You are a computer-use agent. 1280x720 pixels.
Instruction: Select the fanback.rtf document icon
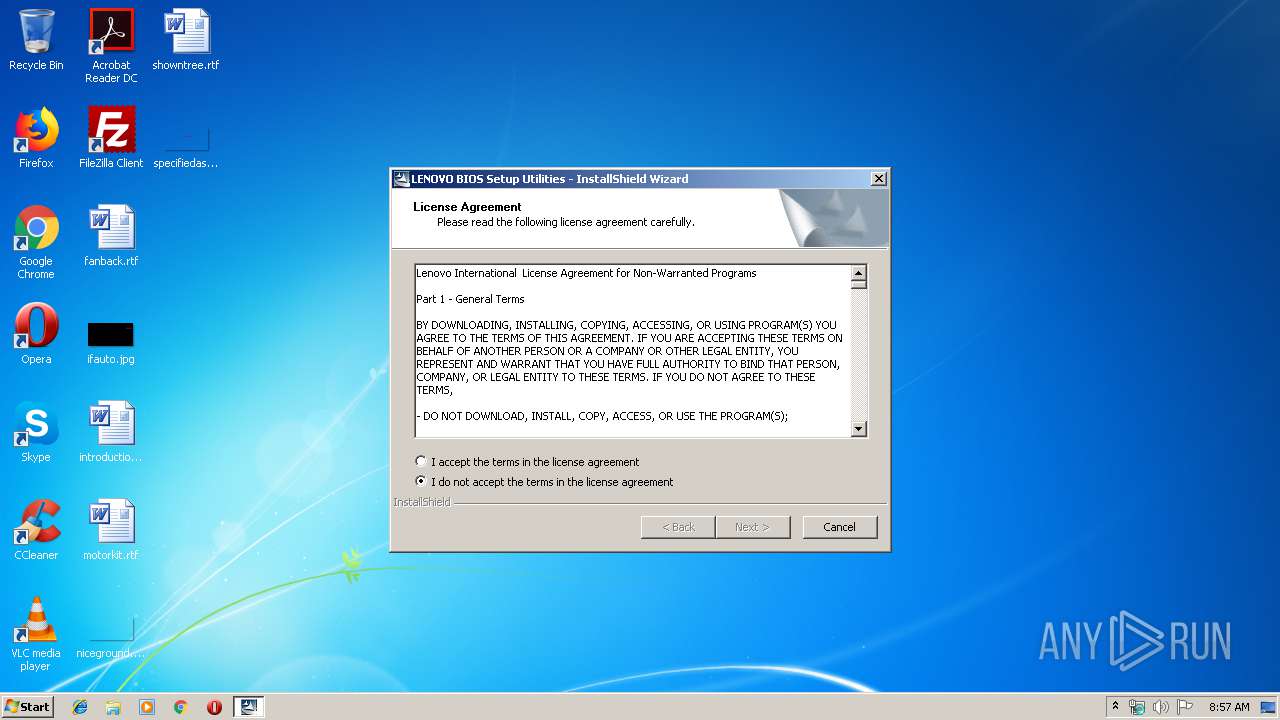111,236
